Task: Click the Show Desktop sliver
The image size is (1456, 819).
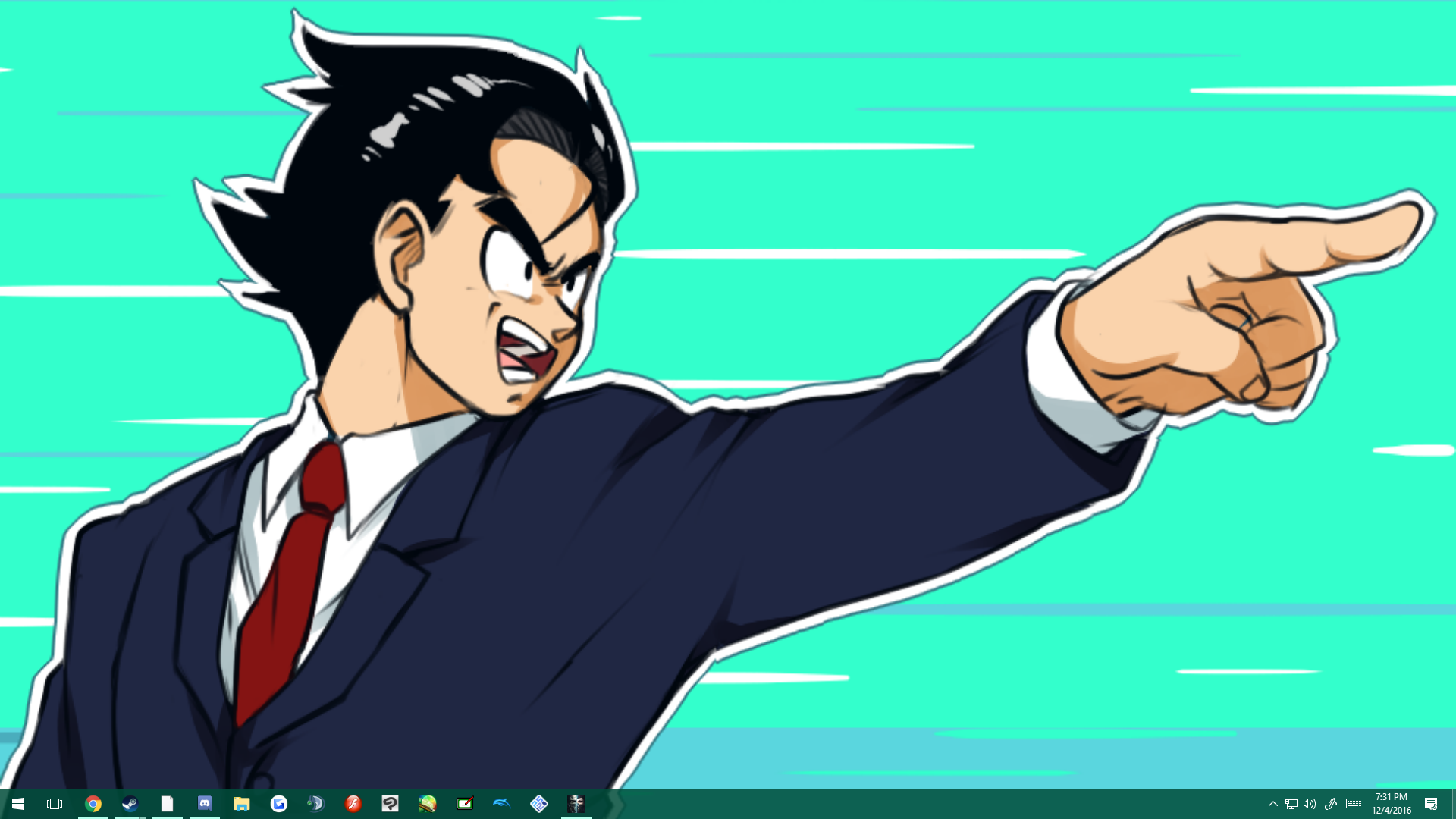Action: (x=1453, y=804)
